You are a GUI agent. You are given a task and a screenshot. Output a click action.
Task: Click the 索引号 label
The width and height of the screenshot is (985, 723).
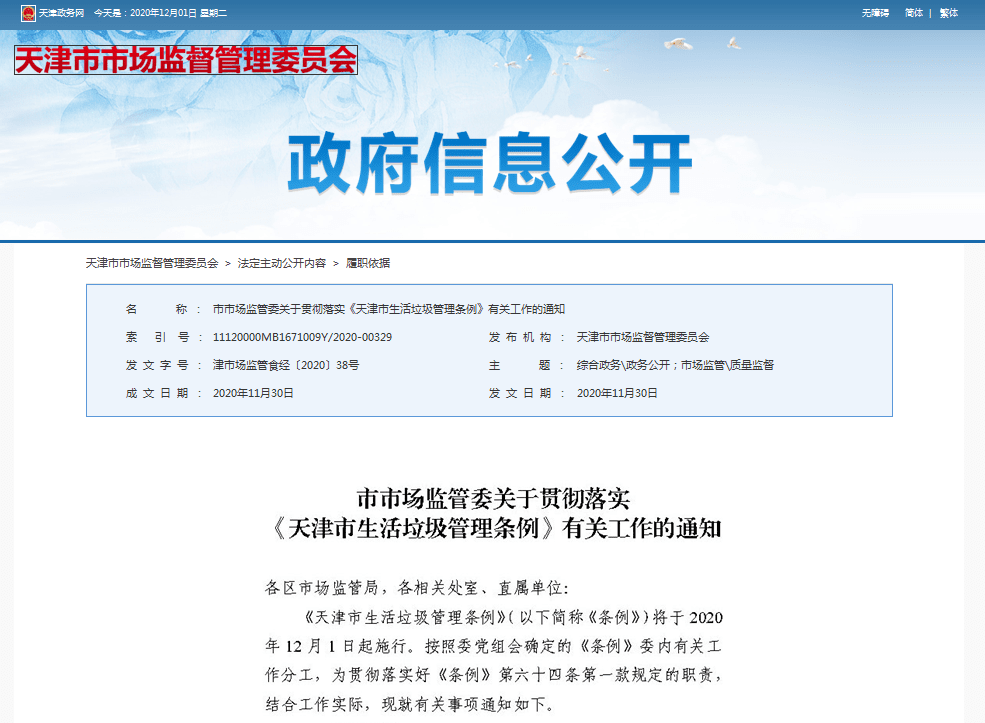[x=157, y=337]
